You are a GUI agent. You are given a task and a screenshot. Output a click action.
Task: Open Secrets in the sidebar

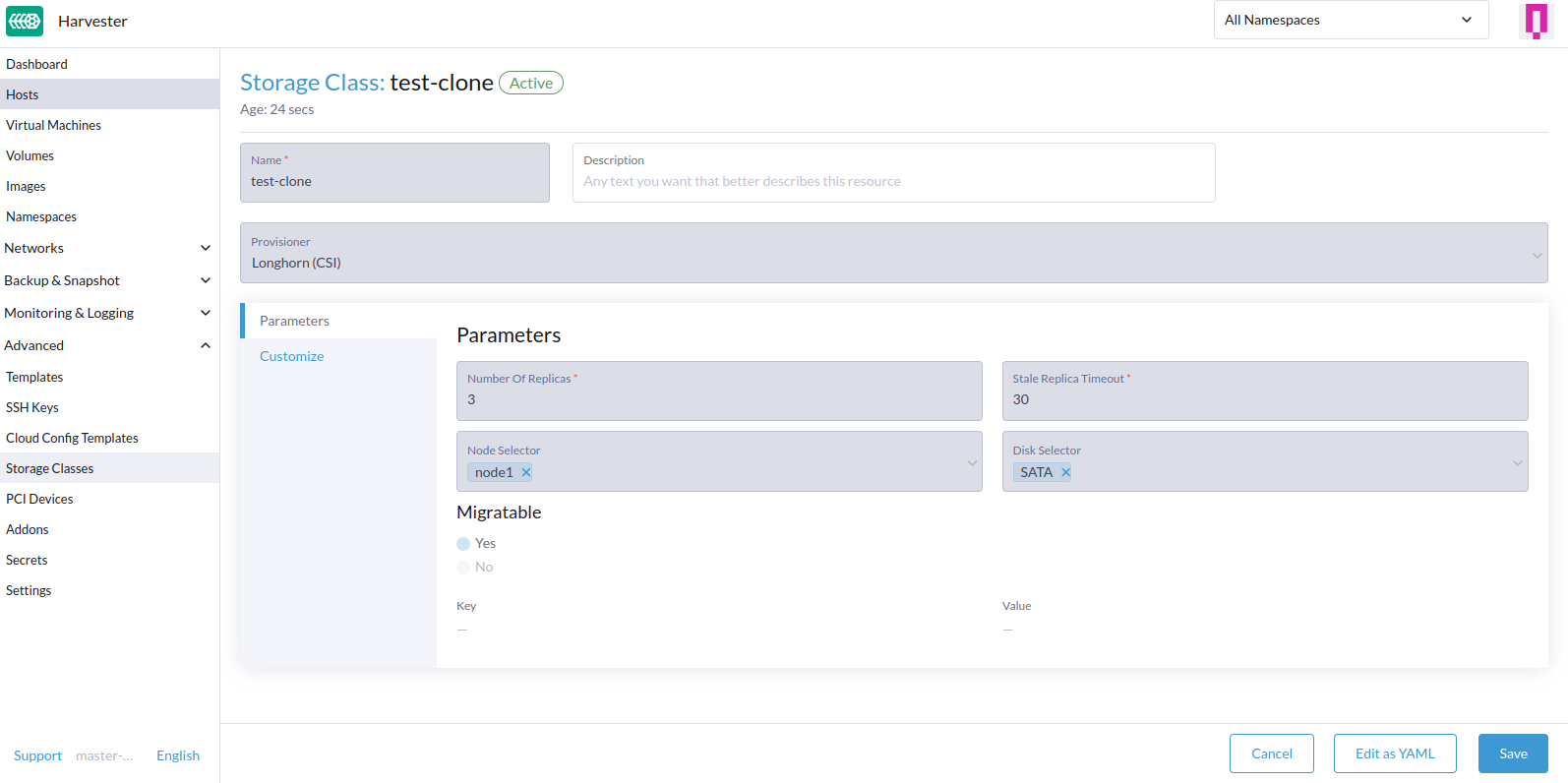(109, 560)
